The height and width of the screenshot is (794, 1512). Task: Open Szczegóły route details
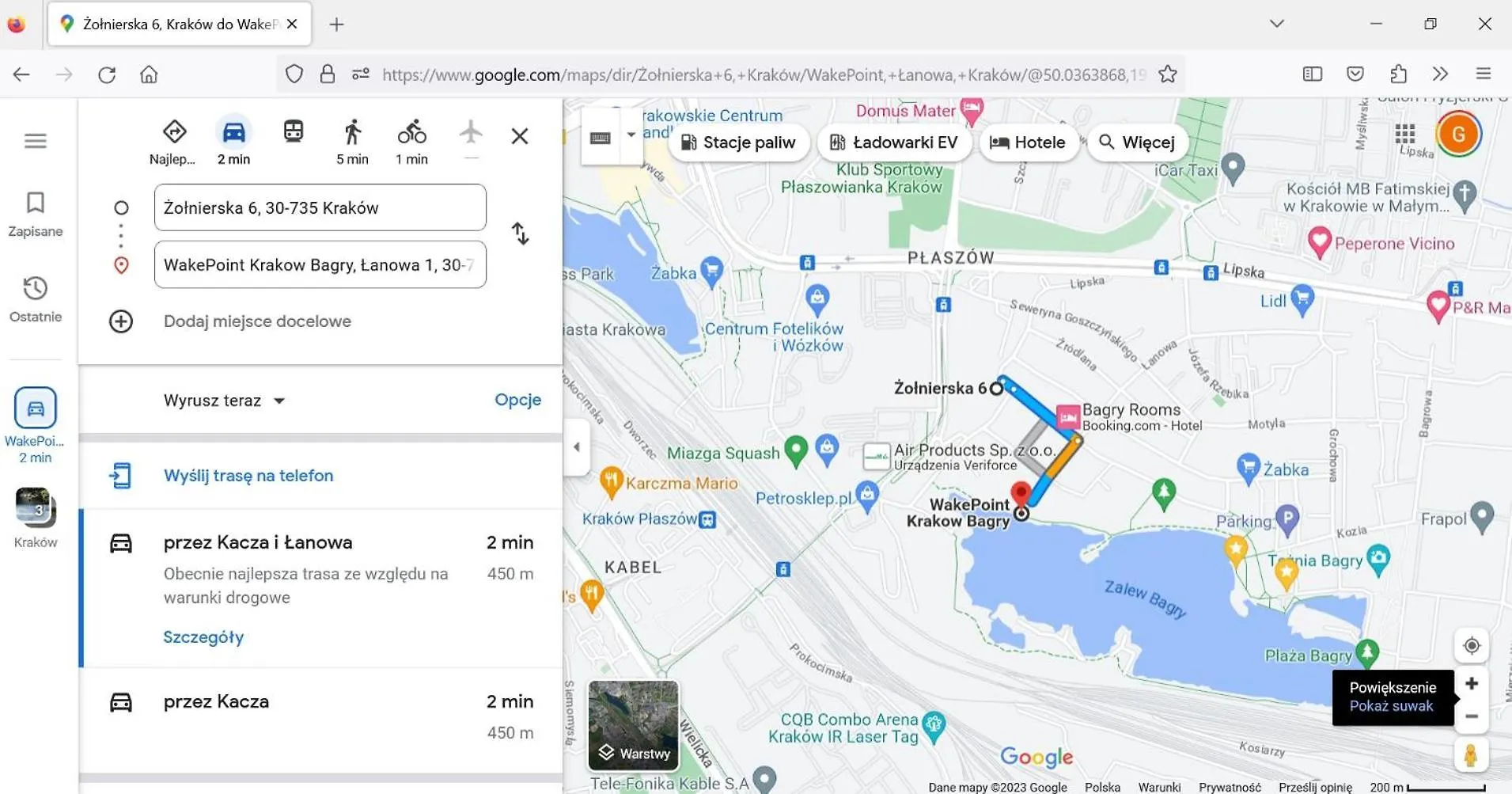pyautogui.click(x=203, y=637)
